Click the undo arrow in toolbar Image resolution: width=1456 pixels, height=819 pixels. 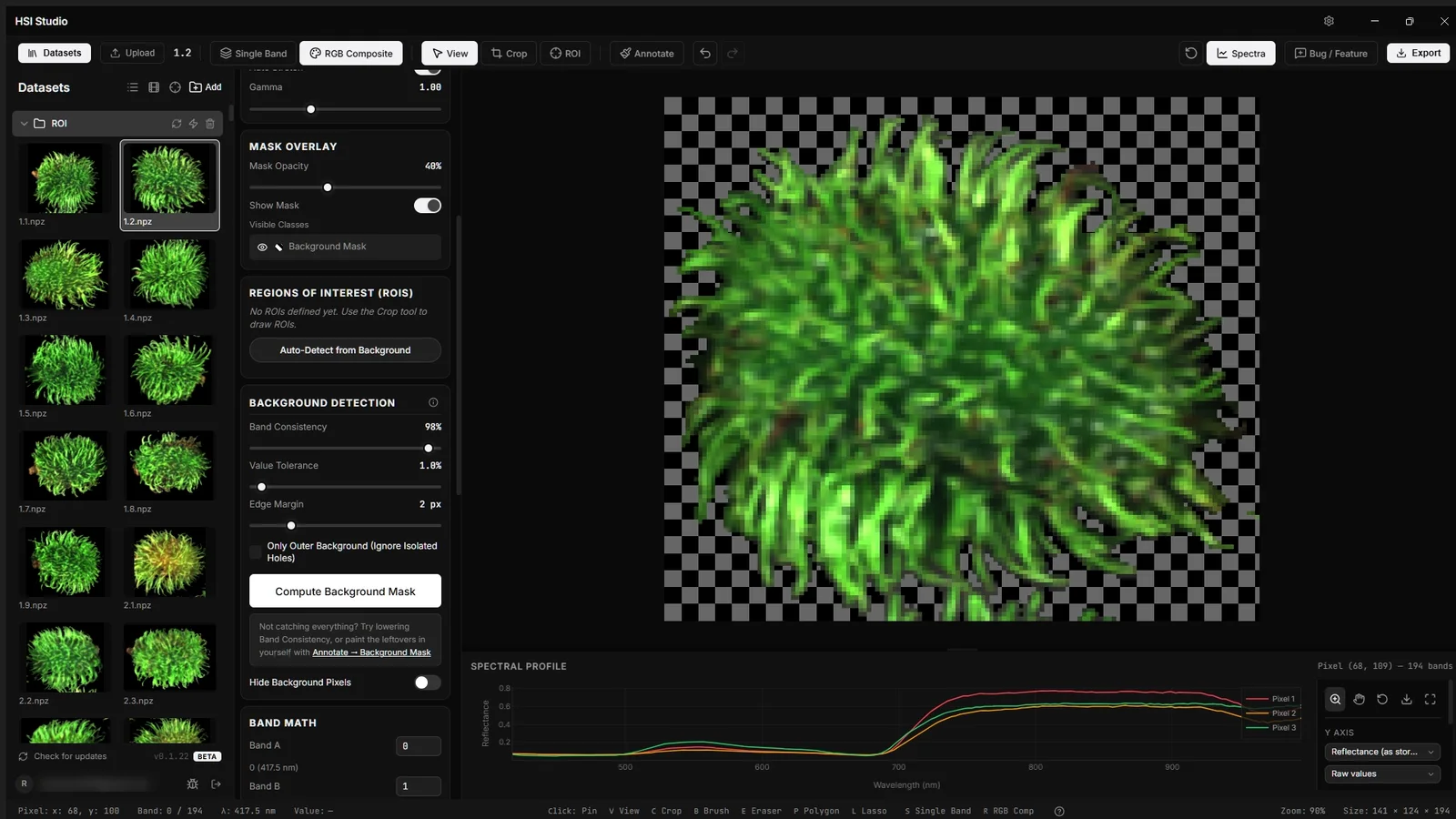point(705,54)
